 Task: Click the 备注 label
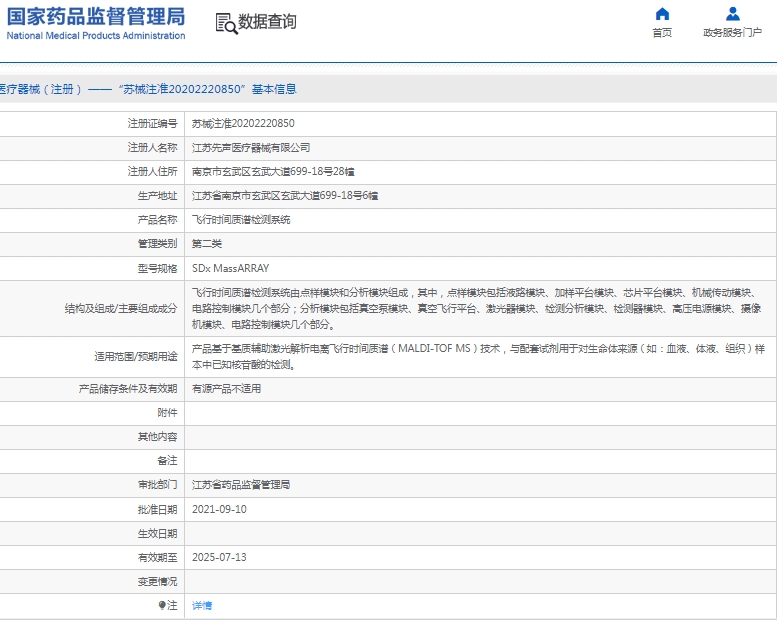[167, 460]
